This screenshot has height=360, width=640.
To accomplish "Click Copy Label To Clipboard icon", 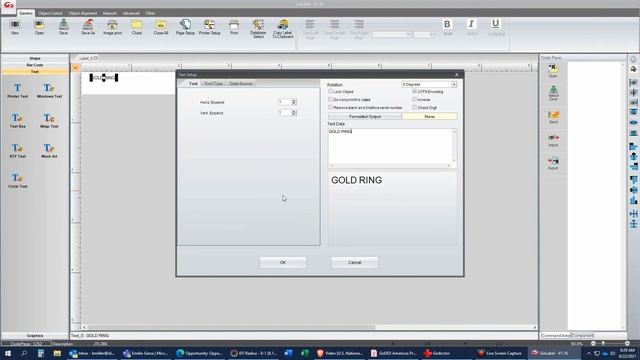I will (x=282, y=29).
